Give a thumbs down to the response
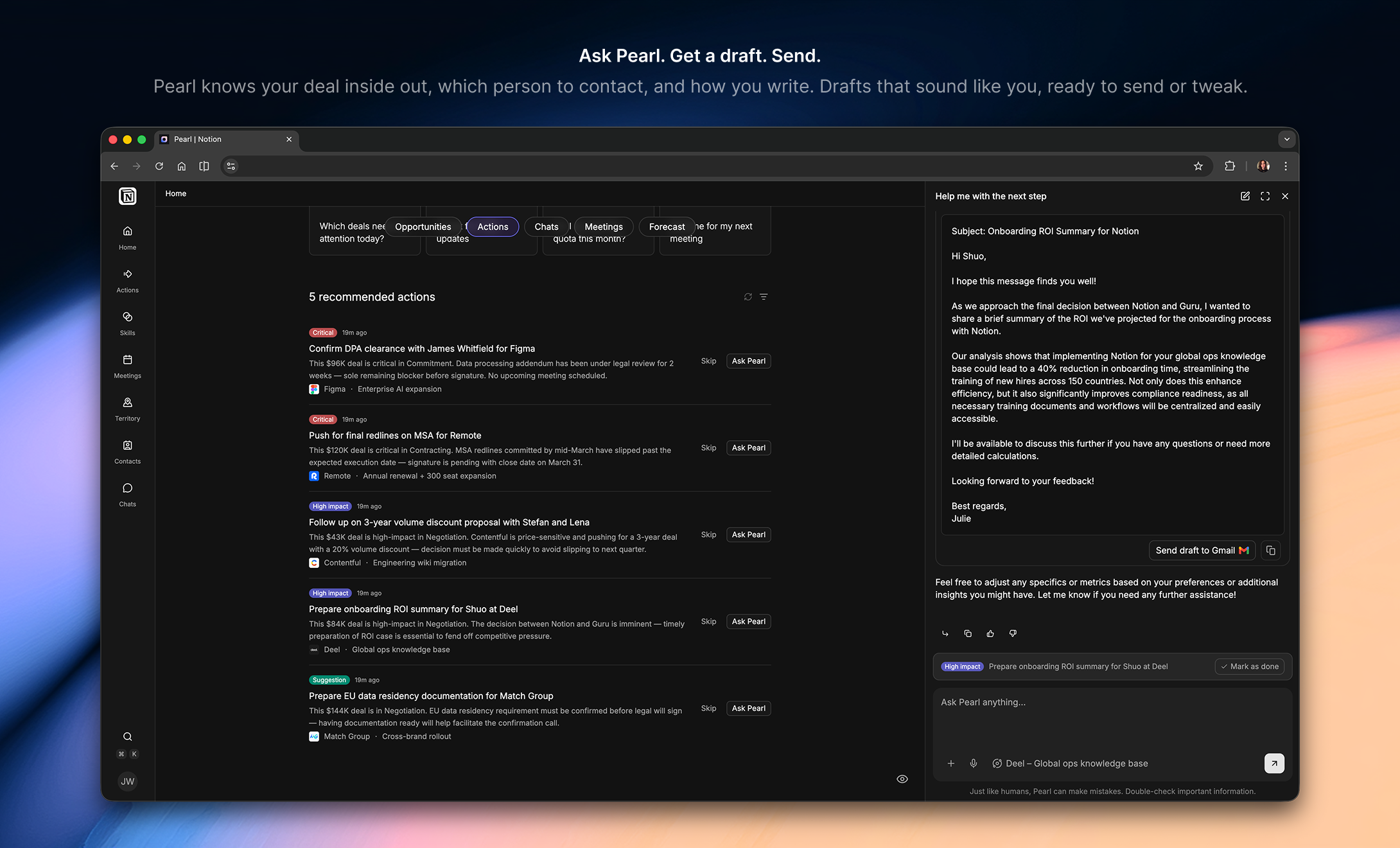 click(1013, 633)
